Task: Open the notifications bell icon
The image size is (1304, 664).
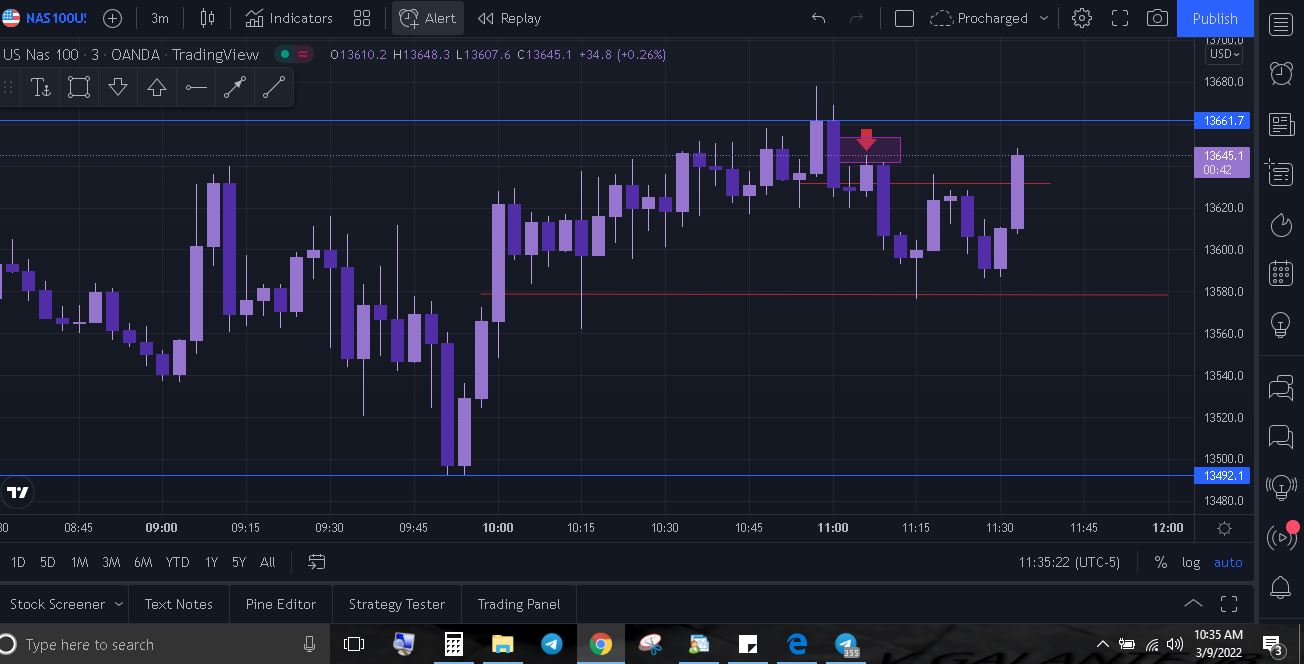Action: point(1281,588)
